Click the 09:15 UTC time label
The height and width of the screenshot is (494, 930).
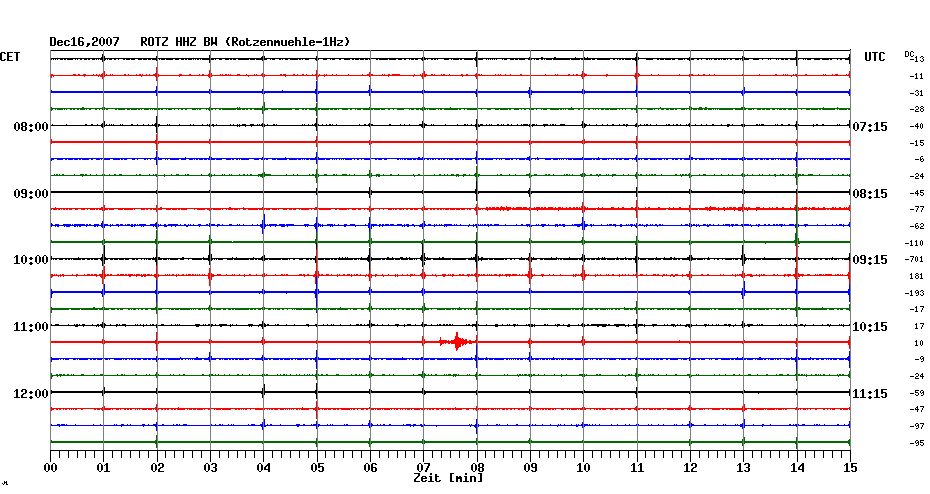tap(870, 260)
